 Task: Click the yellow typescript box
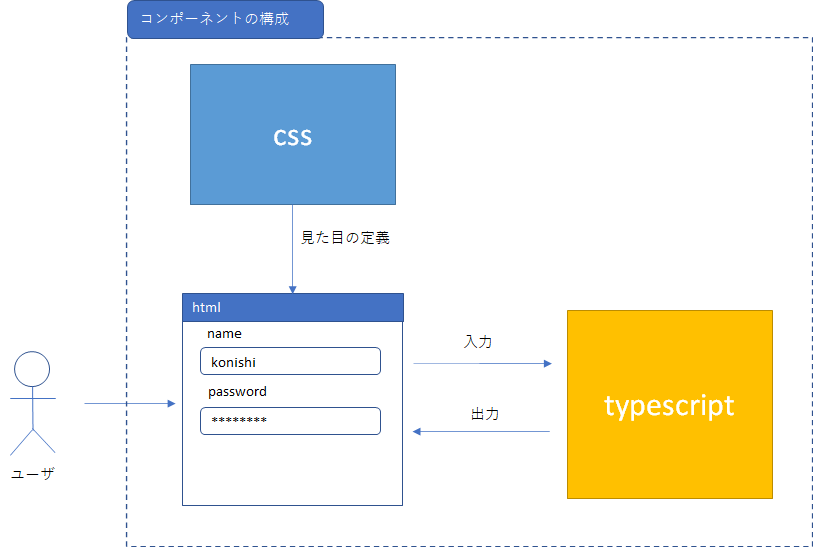[x=670, y=404]
